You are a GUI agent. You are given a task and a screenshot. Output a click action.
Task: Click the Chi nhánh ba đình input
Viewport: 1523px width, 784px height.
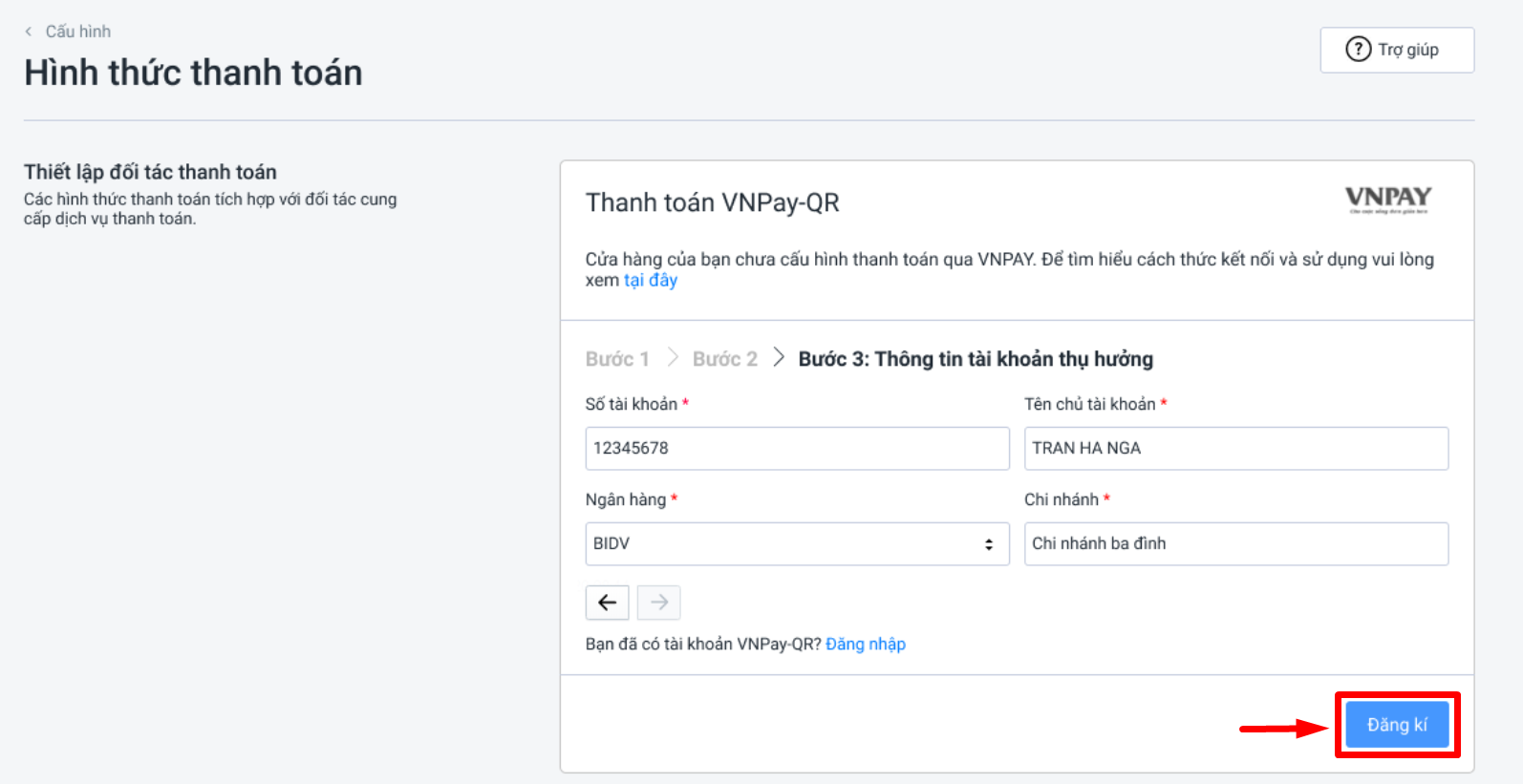[1234, 543]
